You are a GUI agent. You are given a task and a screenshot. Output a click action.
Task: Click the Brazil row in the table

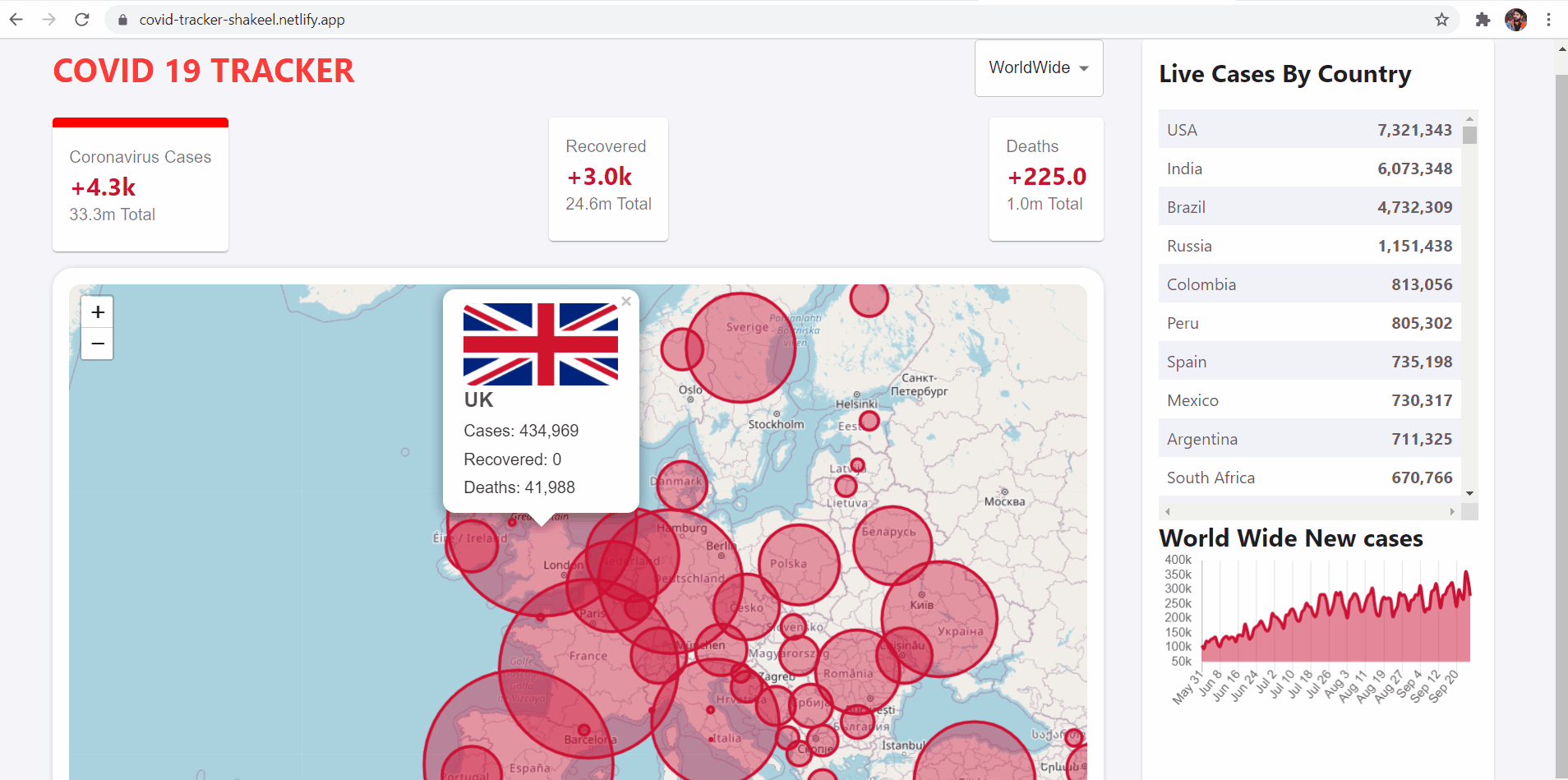pos(1310,207)
